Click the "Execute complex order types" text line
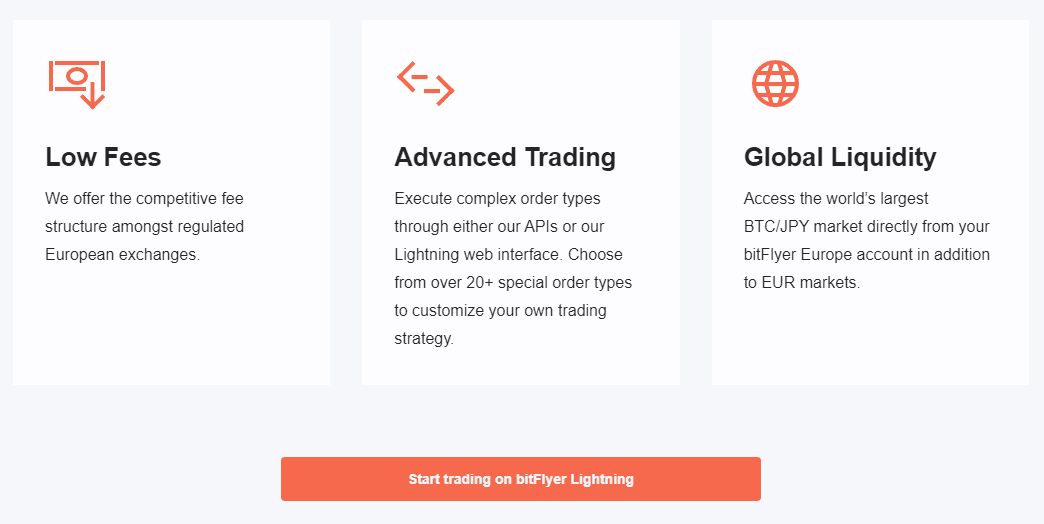Screen dimensions: 1044x524 pos(497,198)
